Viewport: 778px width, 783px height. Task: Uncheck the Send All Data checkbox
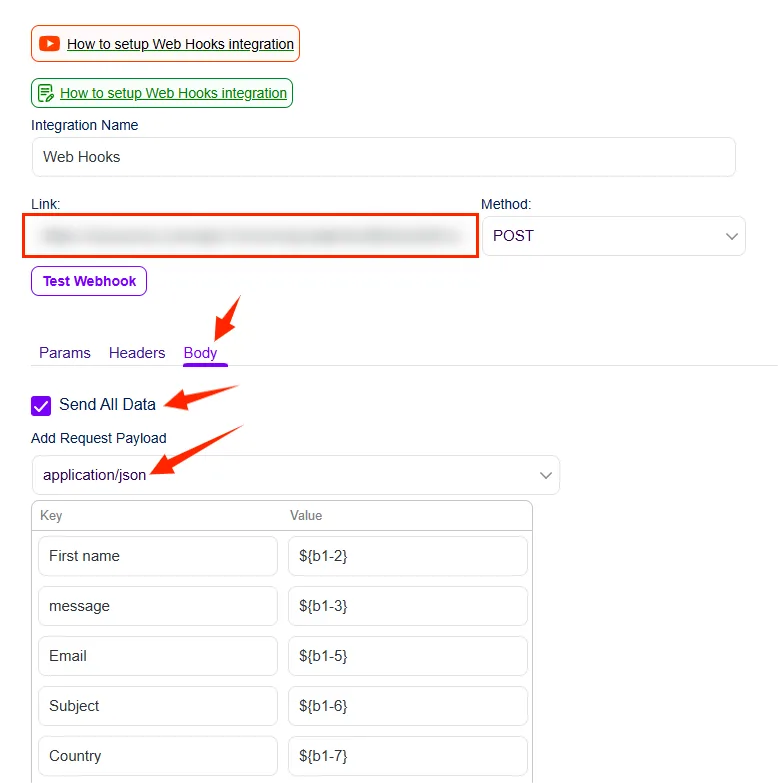pyautogui.click(x=41, y=405)
